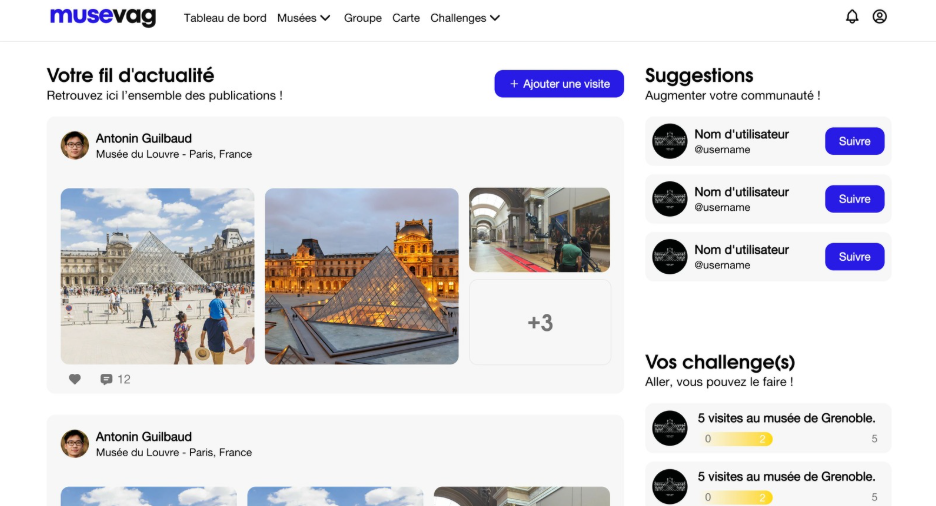Show the +3 additional photos

click(x=540, y=322)
